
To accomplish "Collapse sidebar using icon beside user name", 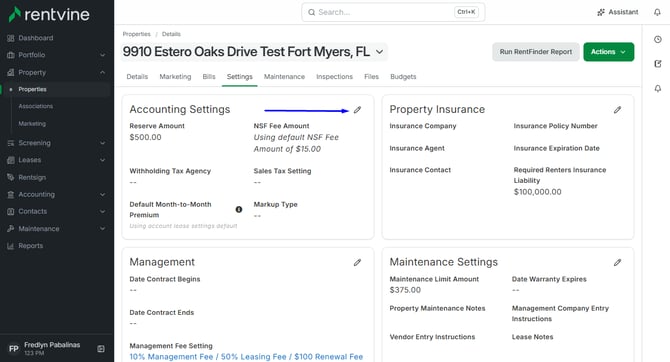I will (101, 349).
